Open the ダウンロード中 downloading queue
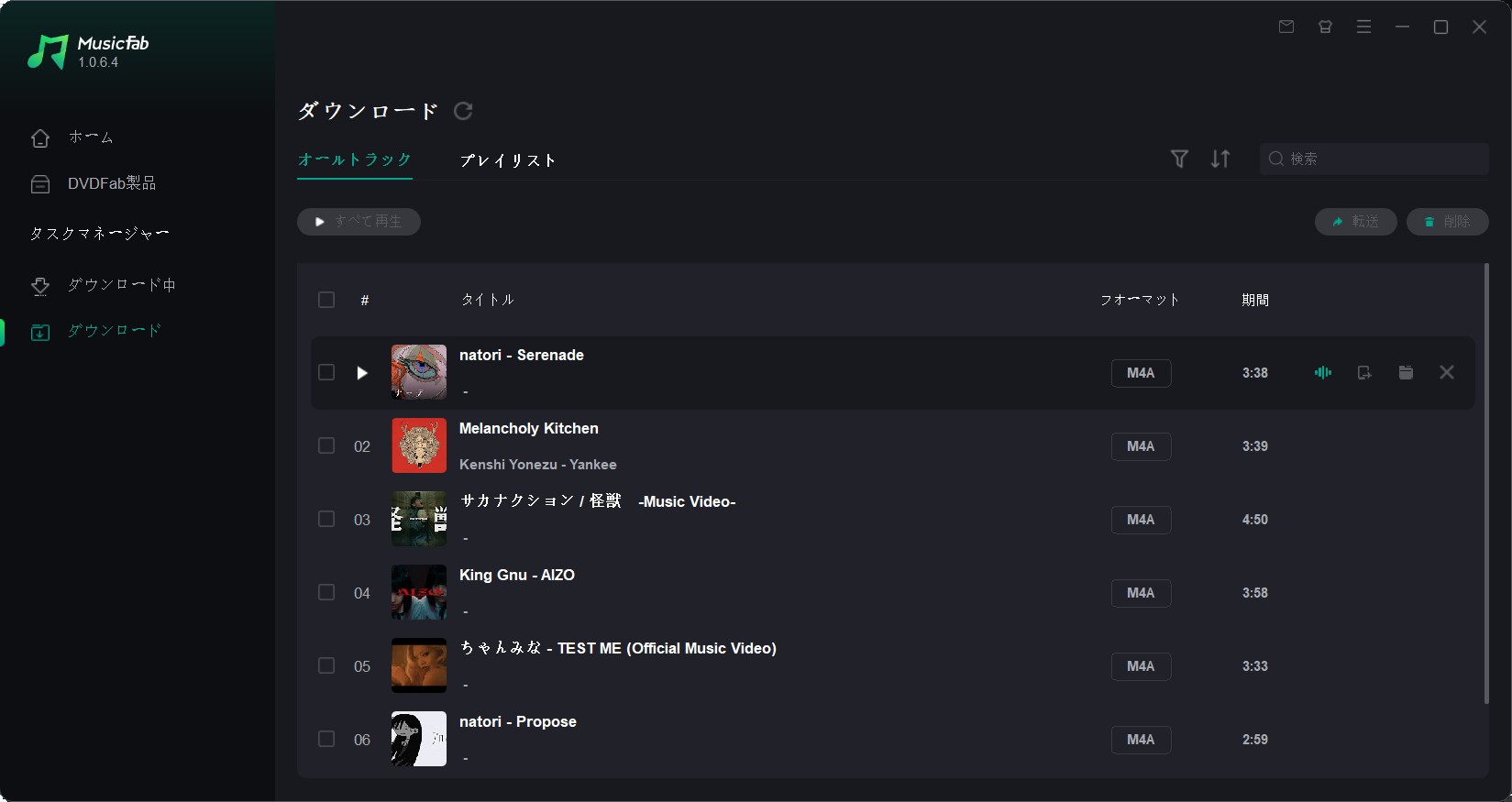 click(x=121, y=285)
